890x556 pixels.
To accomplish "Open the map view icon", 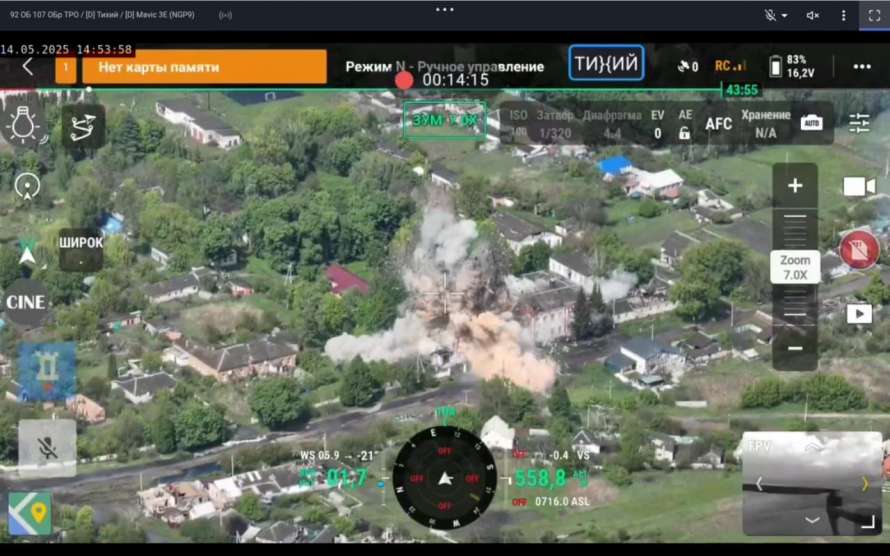I will tap(30, 513).
